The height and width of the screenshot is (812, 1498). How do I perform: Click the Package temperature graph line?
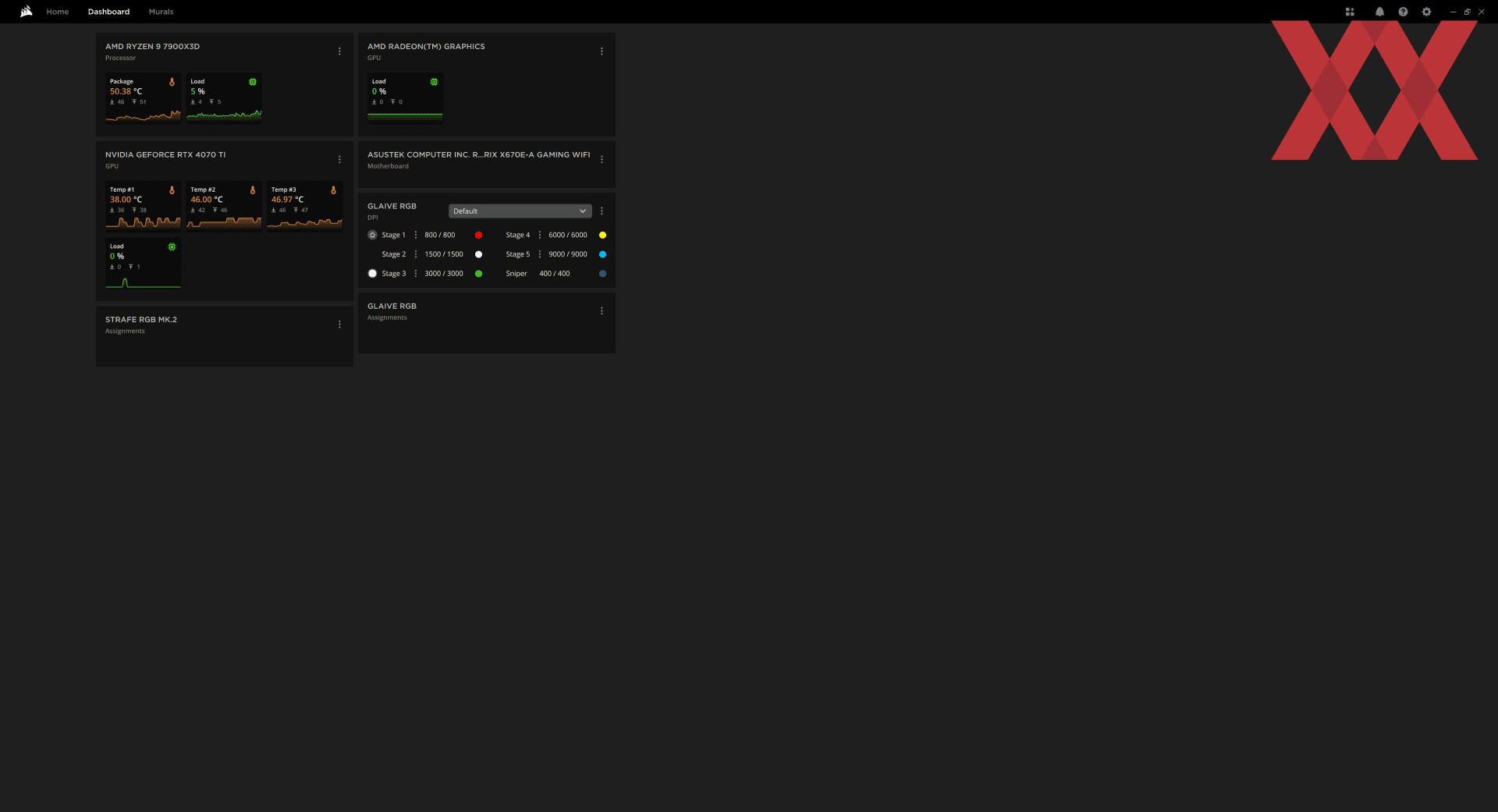(143, 115)
